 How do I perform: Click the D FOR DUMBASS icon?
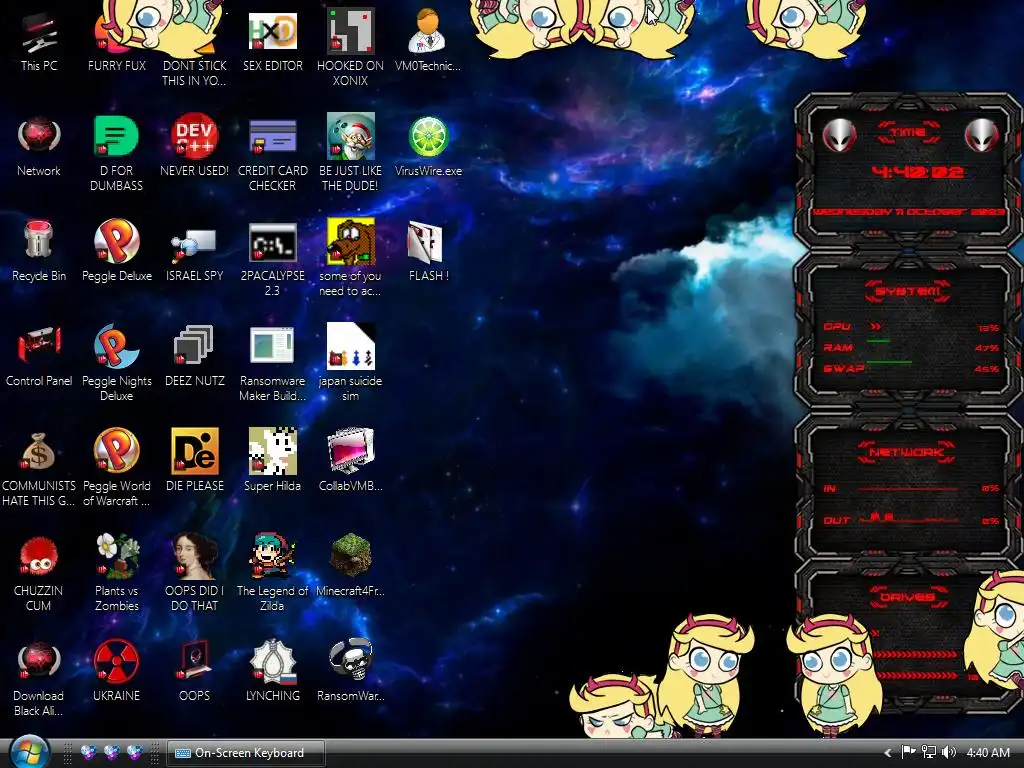tap(116, 136)
